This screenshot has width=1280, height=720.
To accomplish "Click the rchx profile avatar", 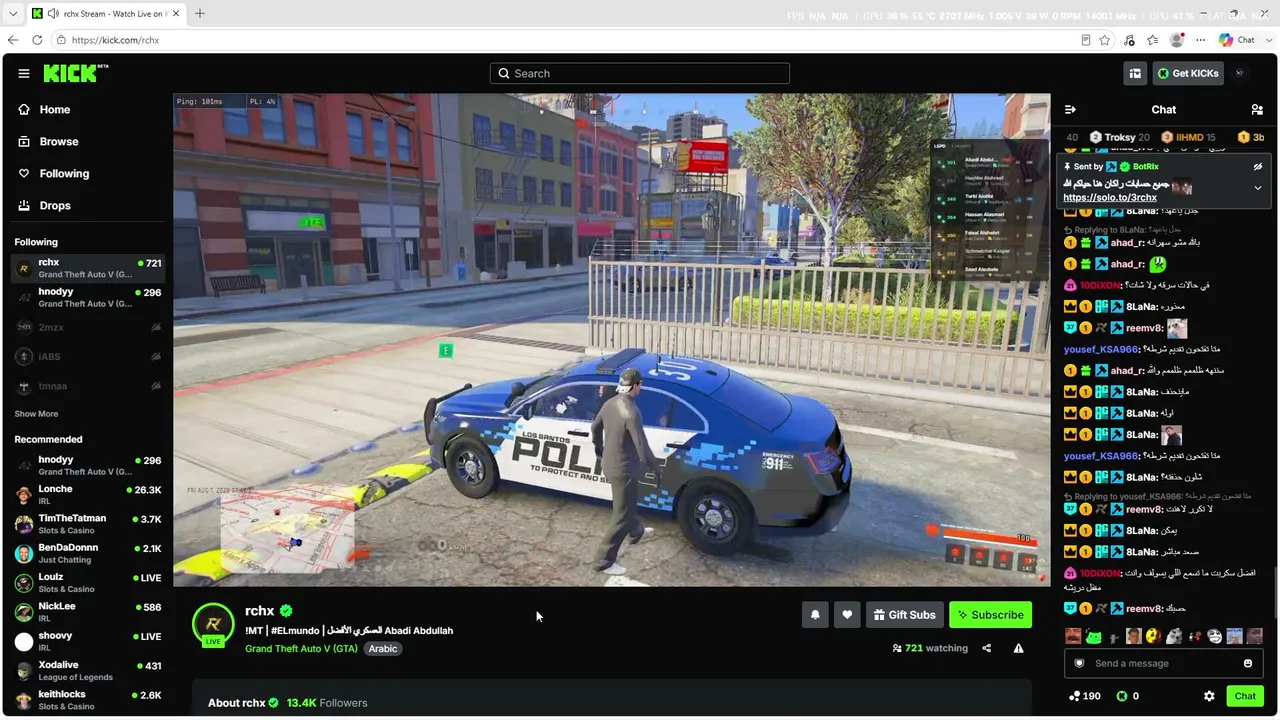I will coord(213,625).
